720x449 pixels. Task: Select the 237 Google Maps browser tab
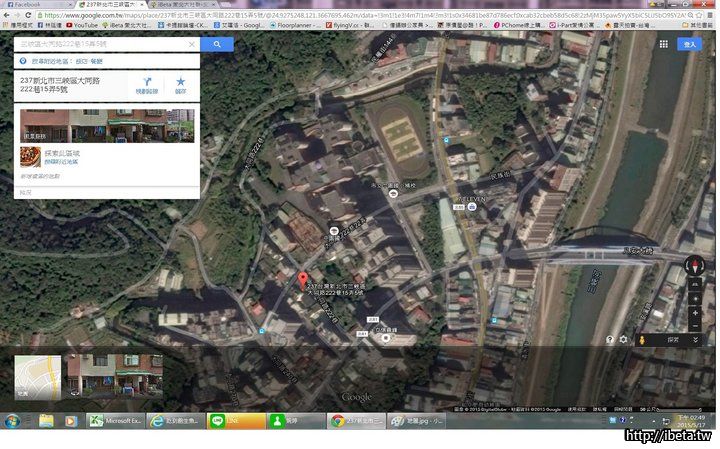click(x=110, y=4)
